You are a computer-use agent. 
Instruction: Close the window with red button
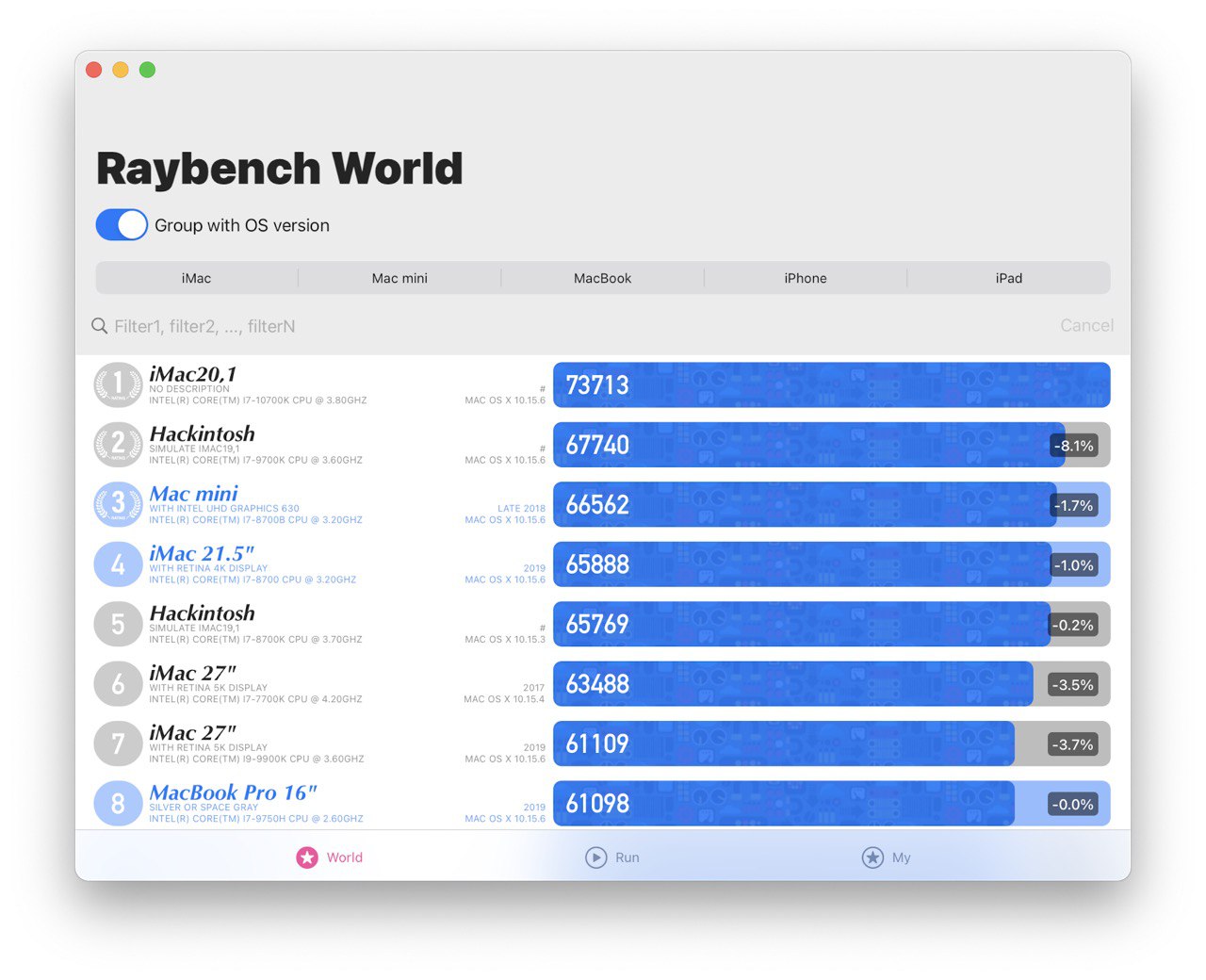pyautogui.click(x=93, y=70)
